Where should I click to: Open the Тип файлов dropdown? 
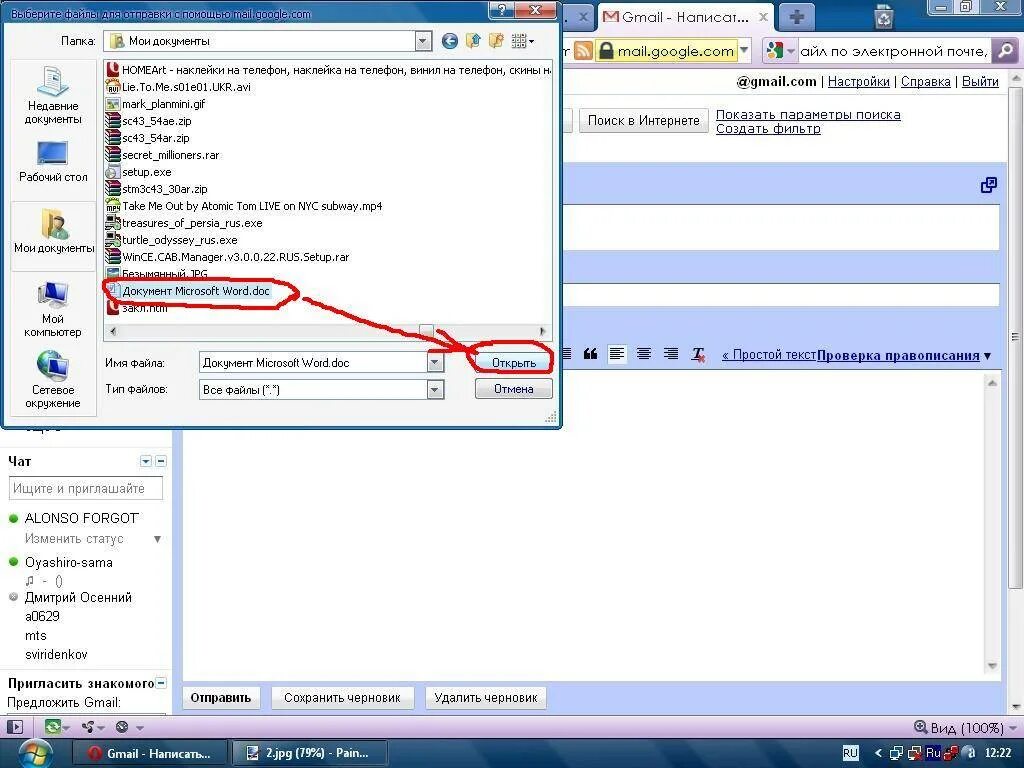point(435,390)
